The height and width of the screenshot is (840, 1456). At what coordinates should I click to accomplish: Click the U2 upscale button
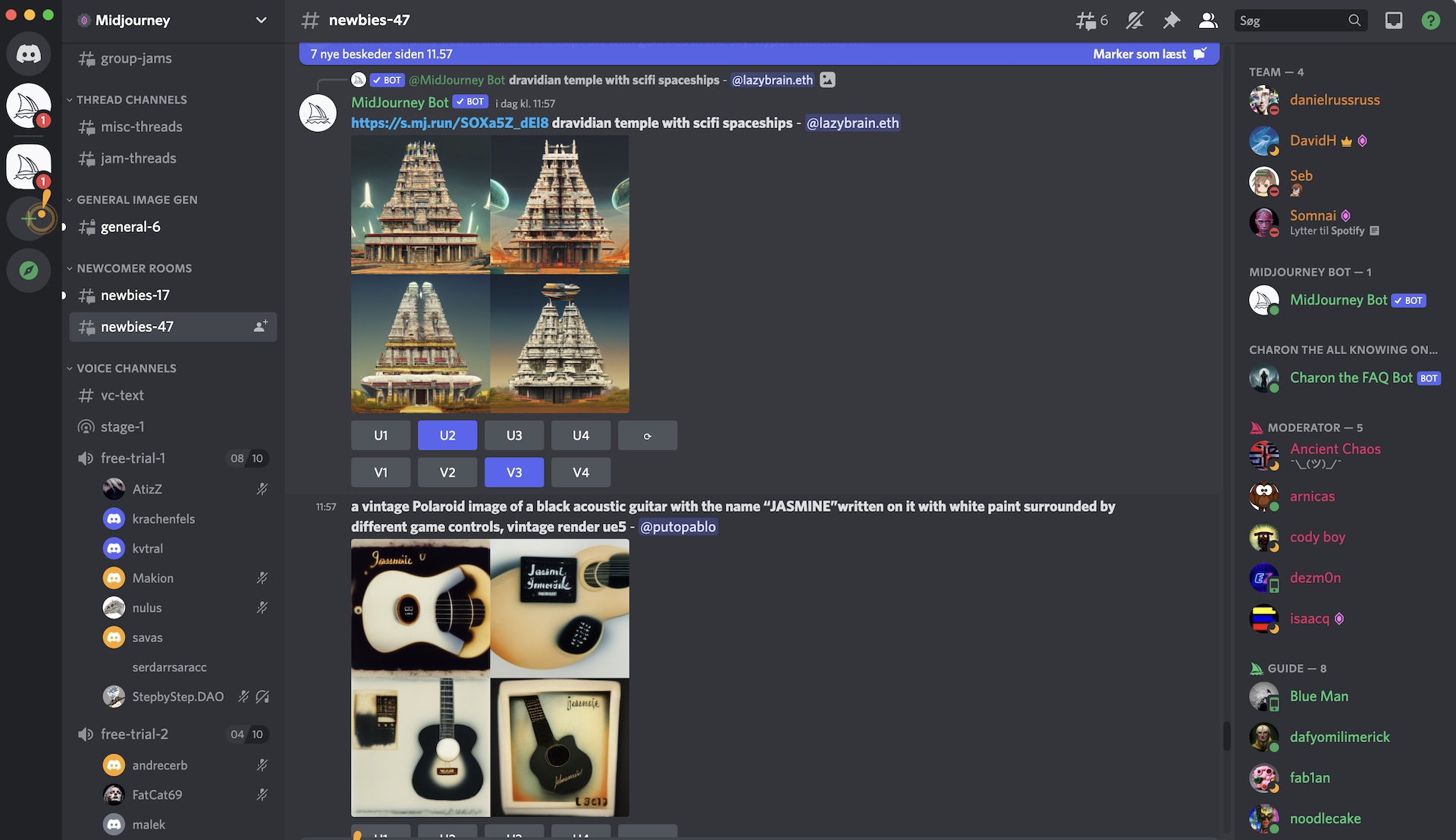[447, 435]
